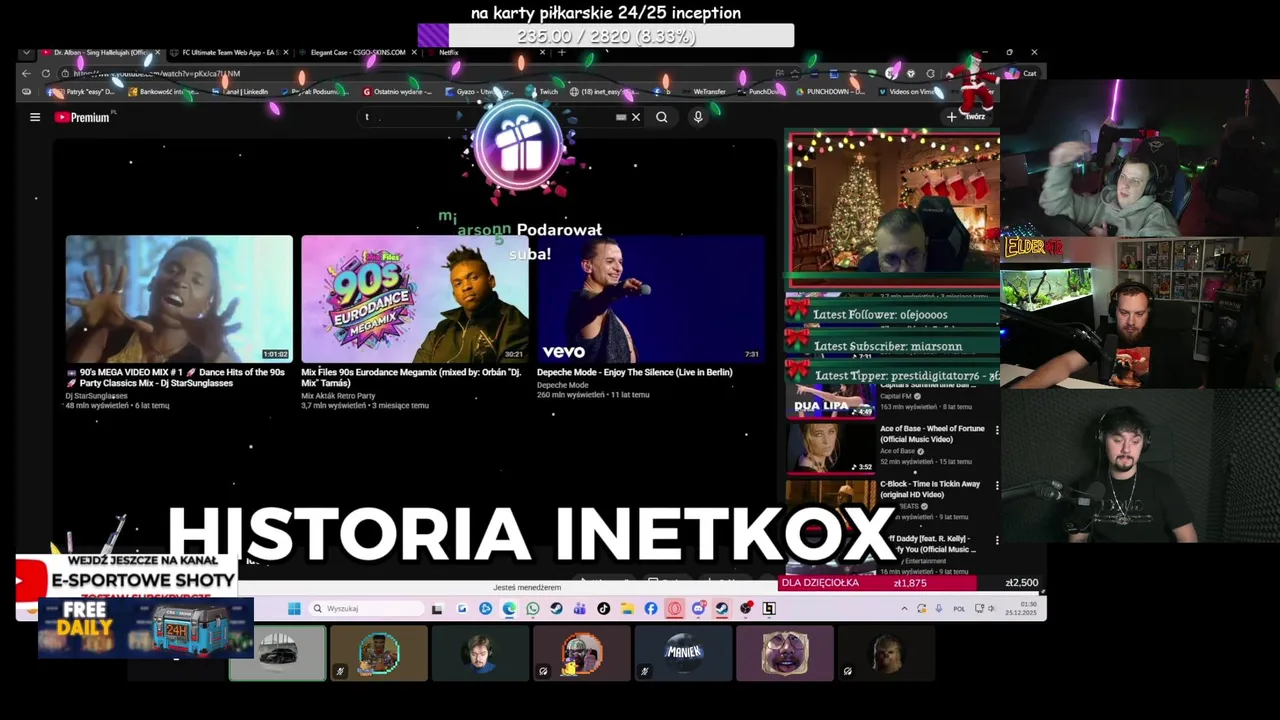Open Ace of Base video thumbnail
This screenshot has width=1280, height=720.
pyautogui.click(x=830, y=448)
